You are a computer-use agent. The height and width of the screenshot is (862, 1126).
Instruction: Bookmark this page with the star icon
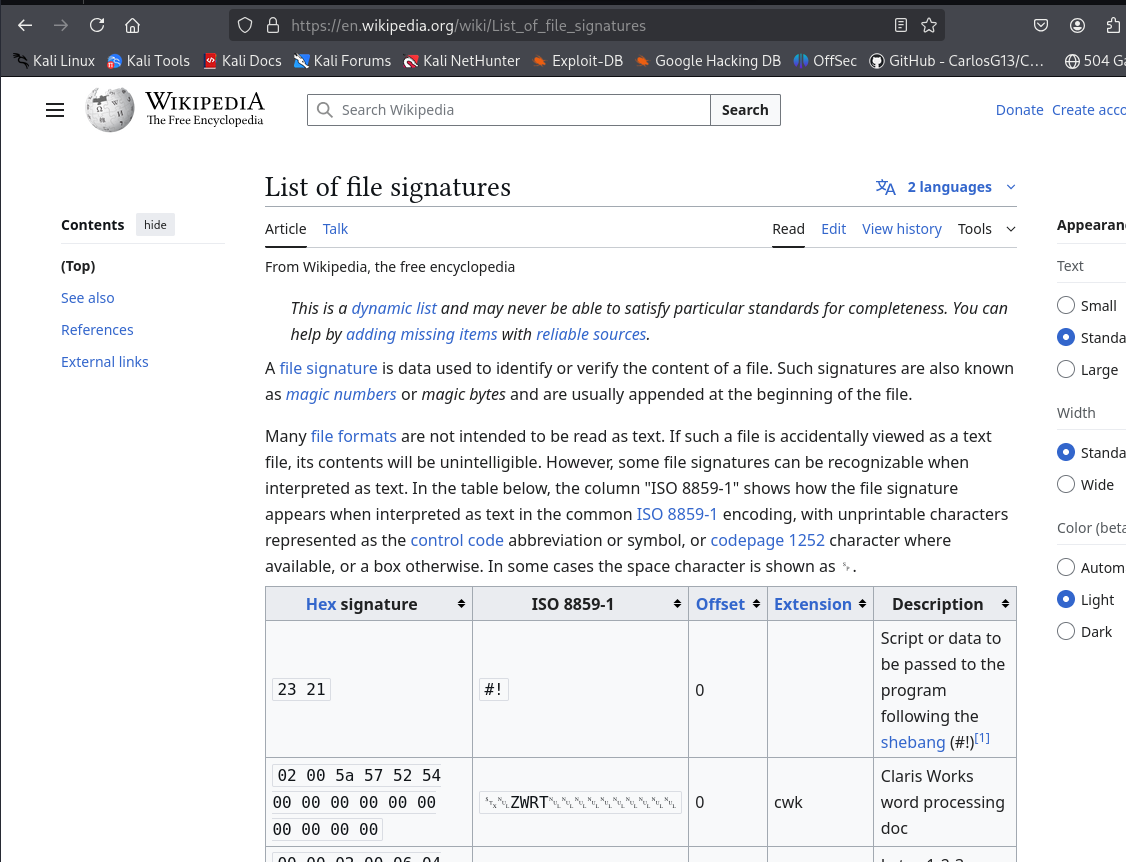coord(929,26)
